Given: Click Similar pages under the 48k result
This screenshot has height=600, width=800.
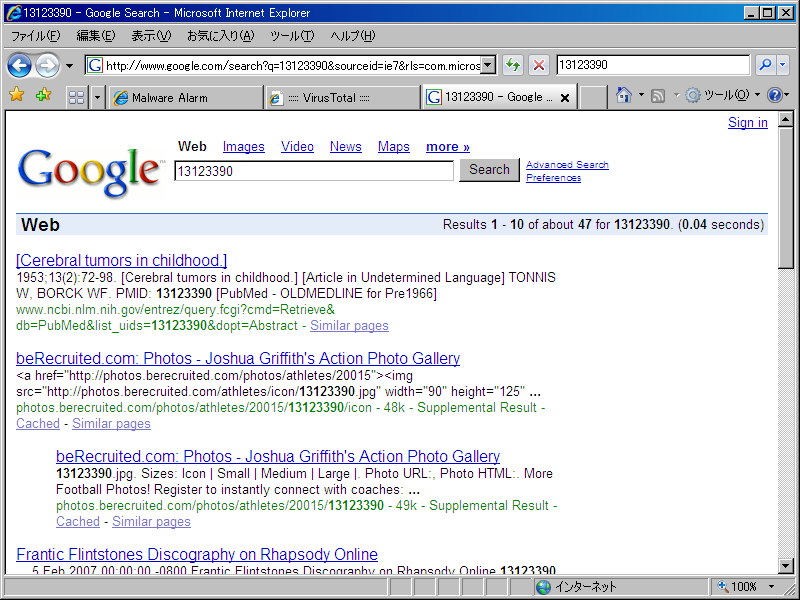Looking at the screenshot, I should 111,423.
